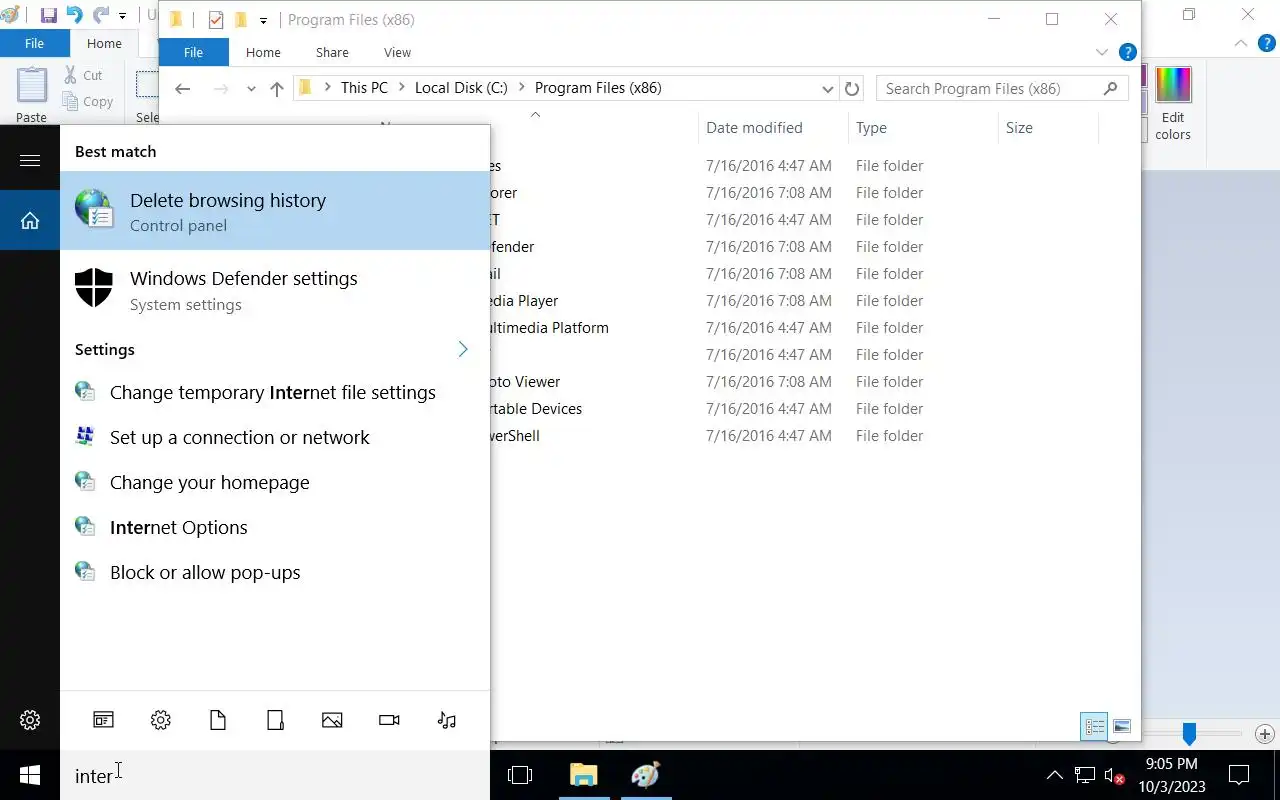Expand Local Disk (C:) breadcrumb chevron
1280x800 pixels.
[521, 88]
